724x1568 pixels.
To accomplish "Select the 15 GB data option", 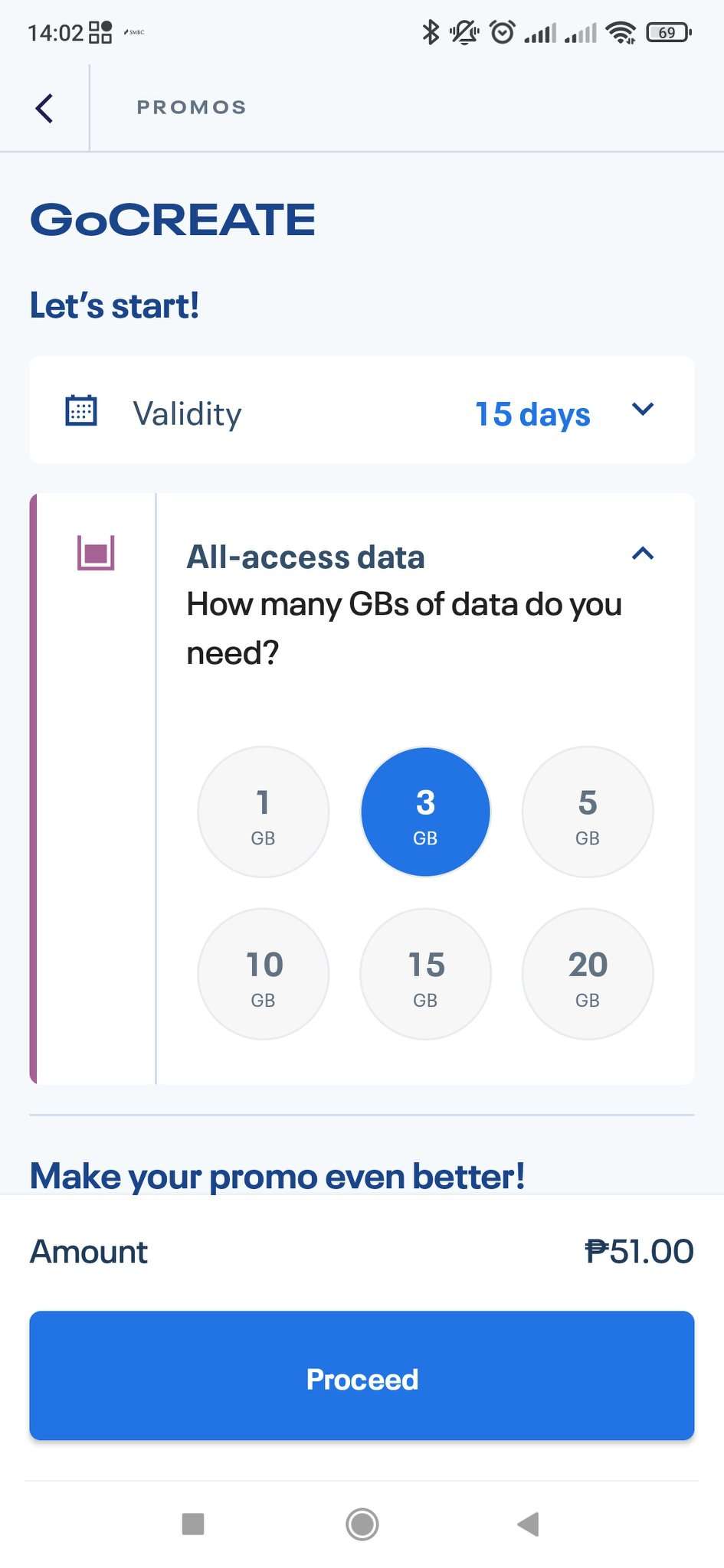I will pos(425,974).
